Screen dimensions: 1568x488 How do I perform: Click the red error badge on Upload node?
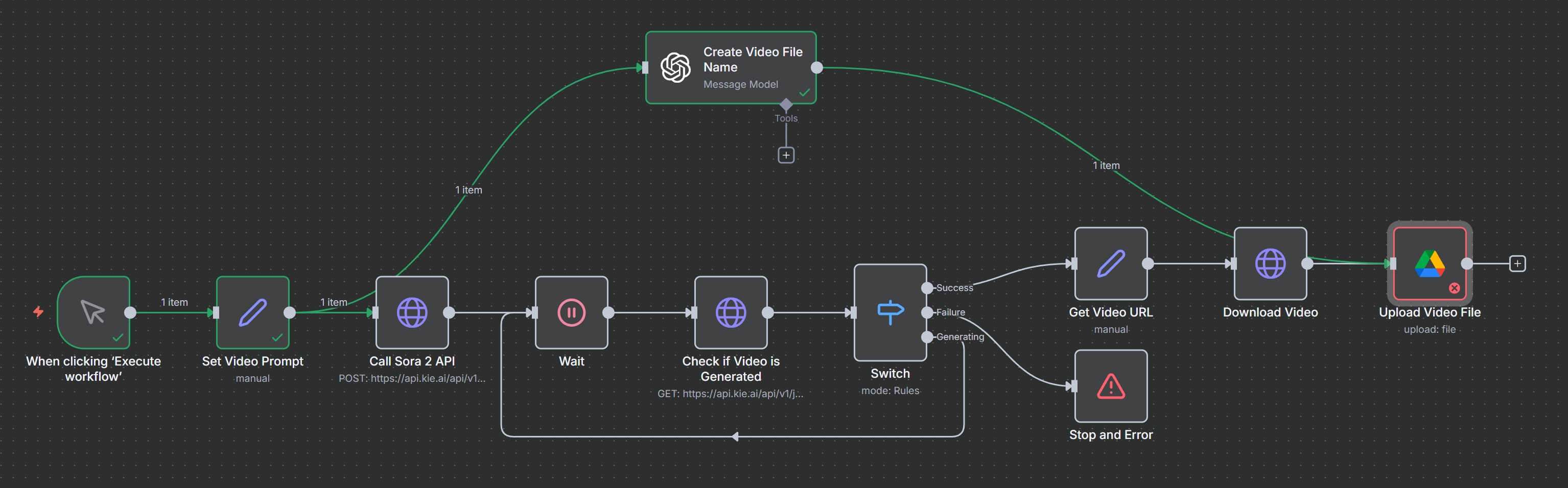pyautogui.click(x=1454, y=288)
